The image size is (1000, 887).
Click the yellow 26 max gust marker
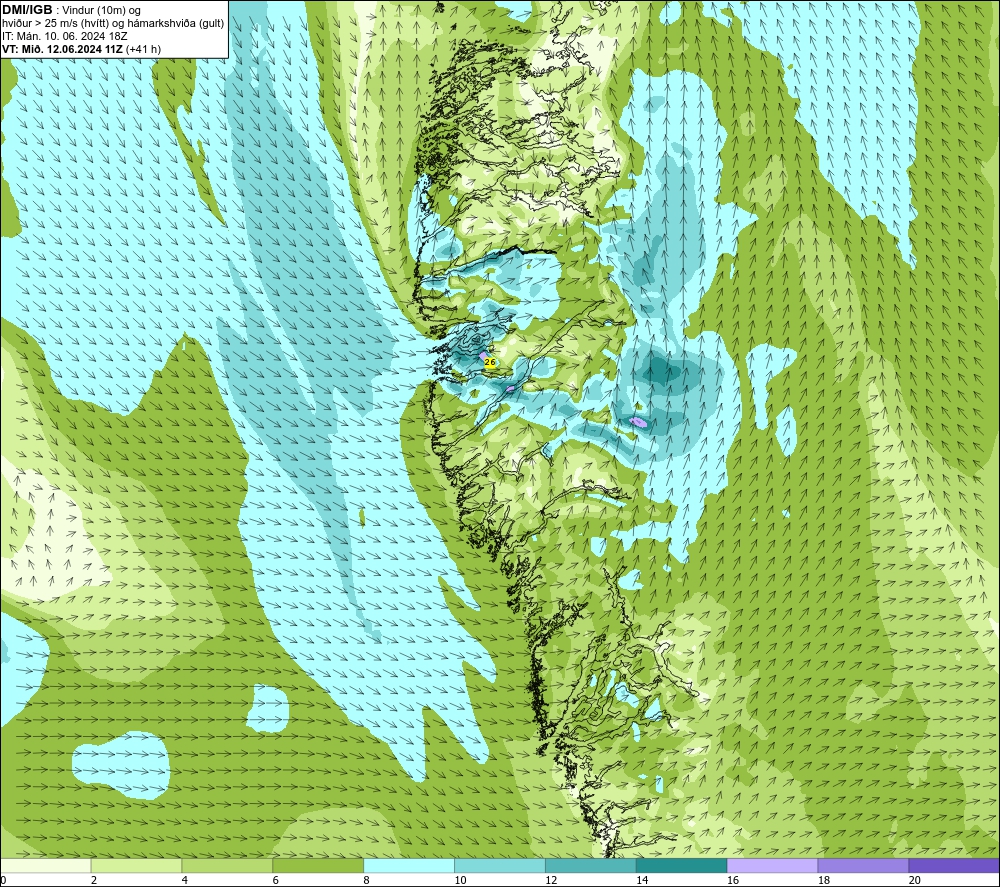[490, 362]
